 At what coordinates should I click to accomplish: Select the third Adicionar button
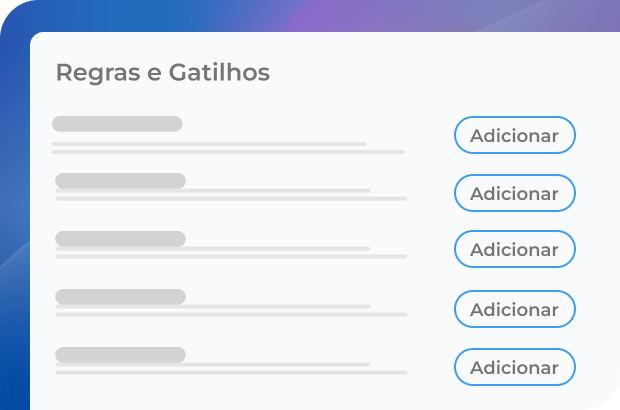pos(514,249)
